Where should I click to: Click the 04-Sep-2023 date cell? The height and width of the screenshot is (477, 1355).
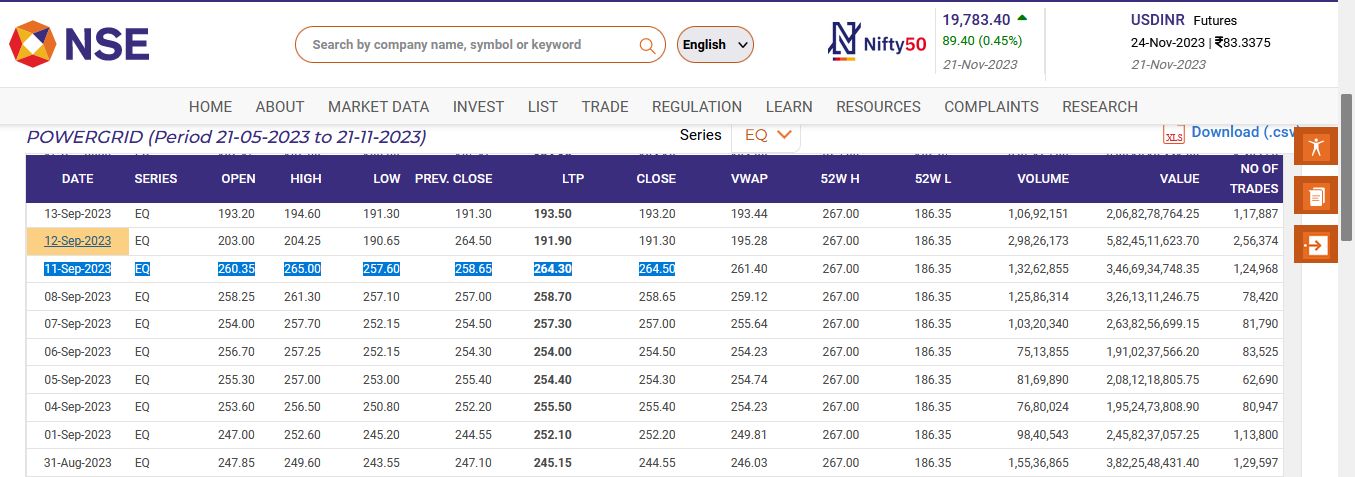[78, 407]
